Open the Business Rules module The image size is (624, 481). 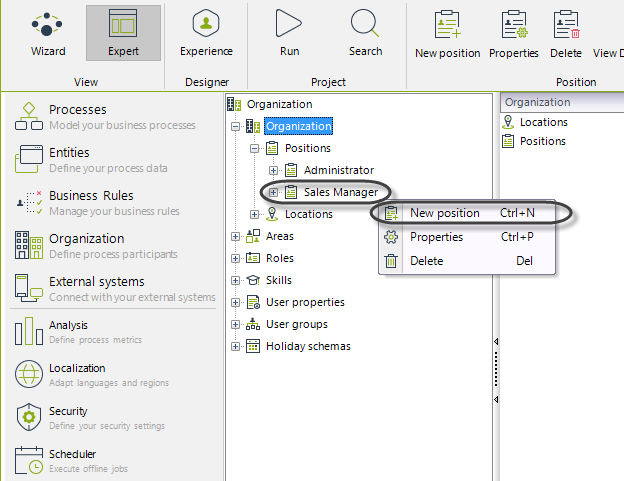pos(97,203)
